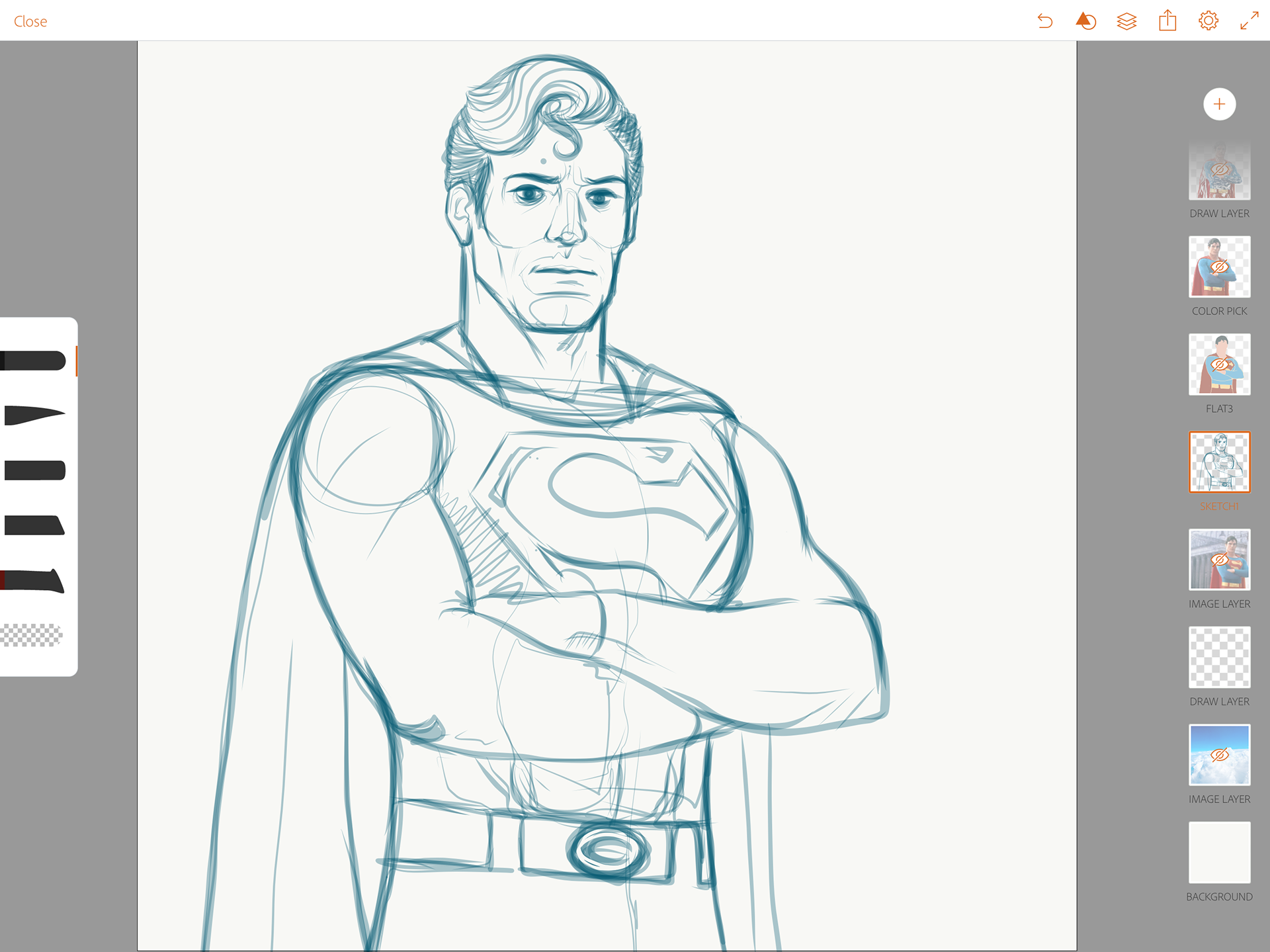Select the checkered eraser tool
This screenshot has width=1270, height=952.
point(32,635)
